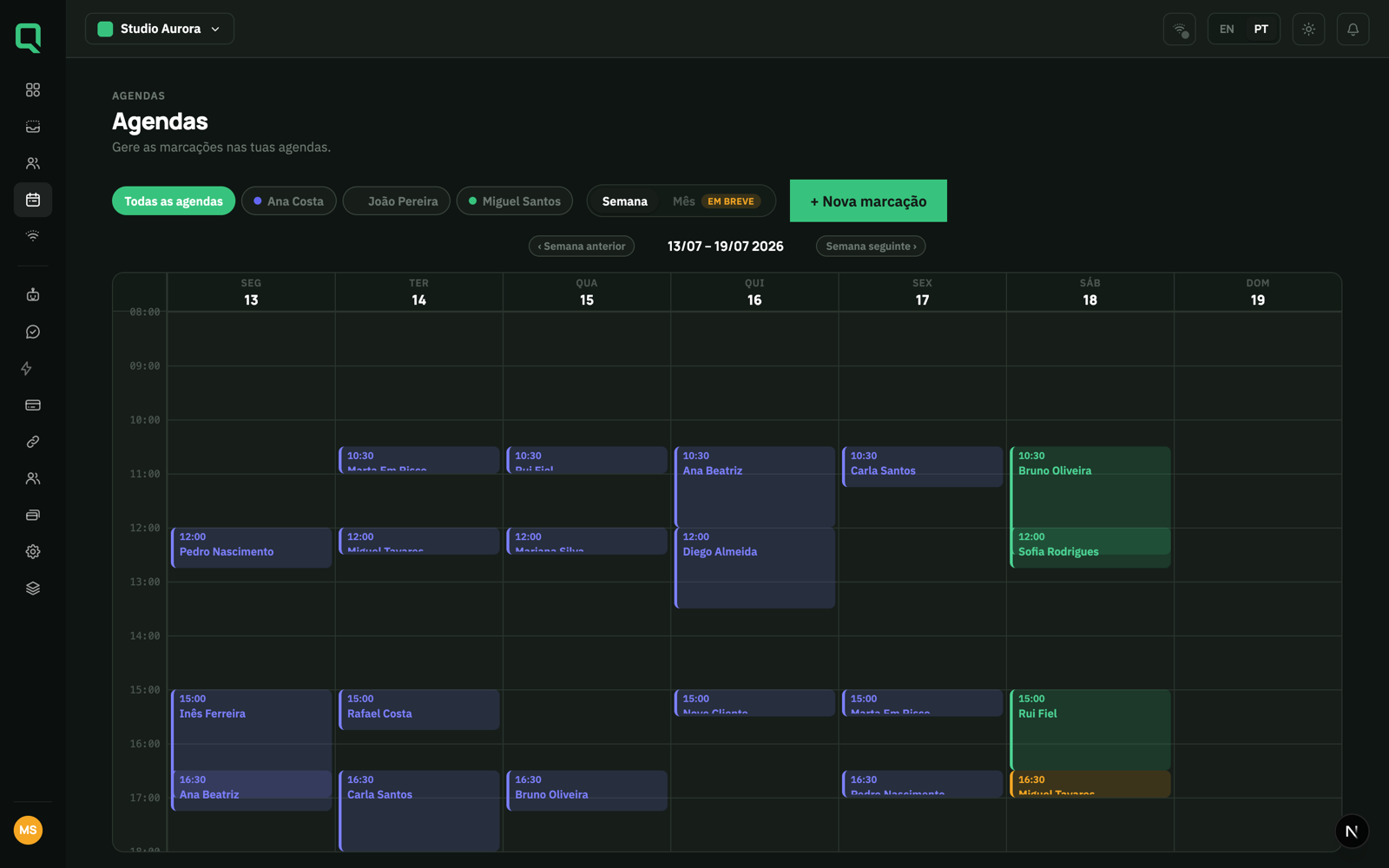The image size is (1389, 868).
Task: Click the green Q app logo
Action: tap(29, 37)
